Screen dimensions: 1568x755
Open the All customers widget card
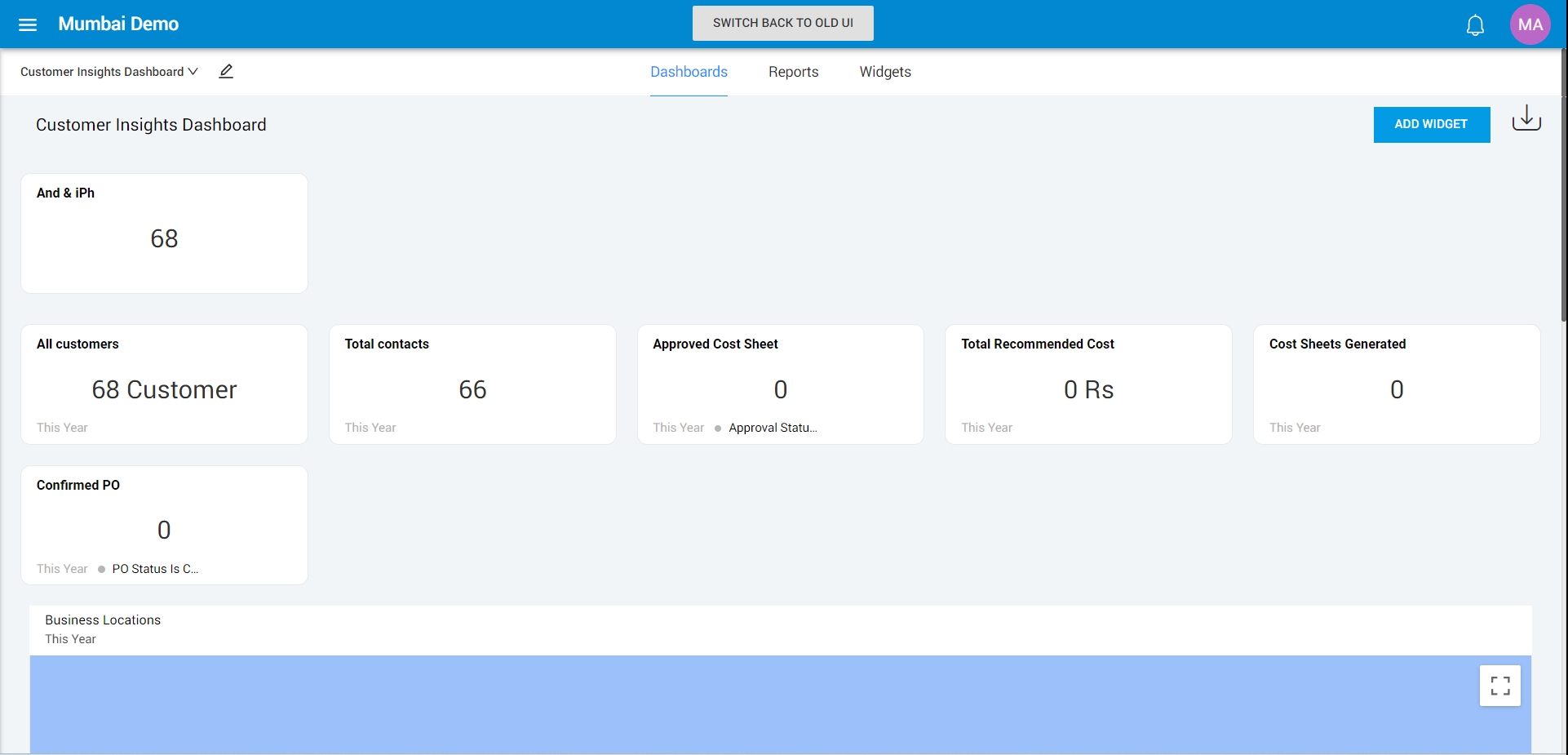pos(164,384)
